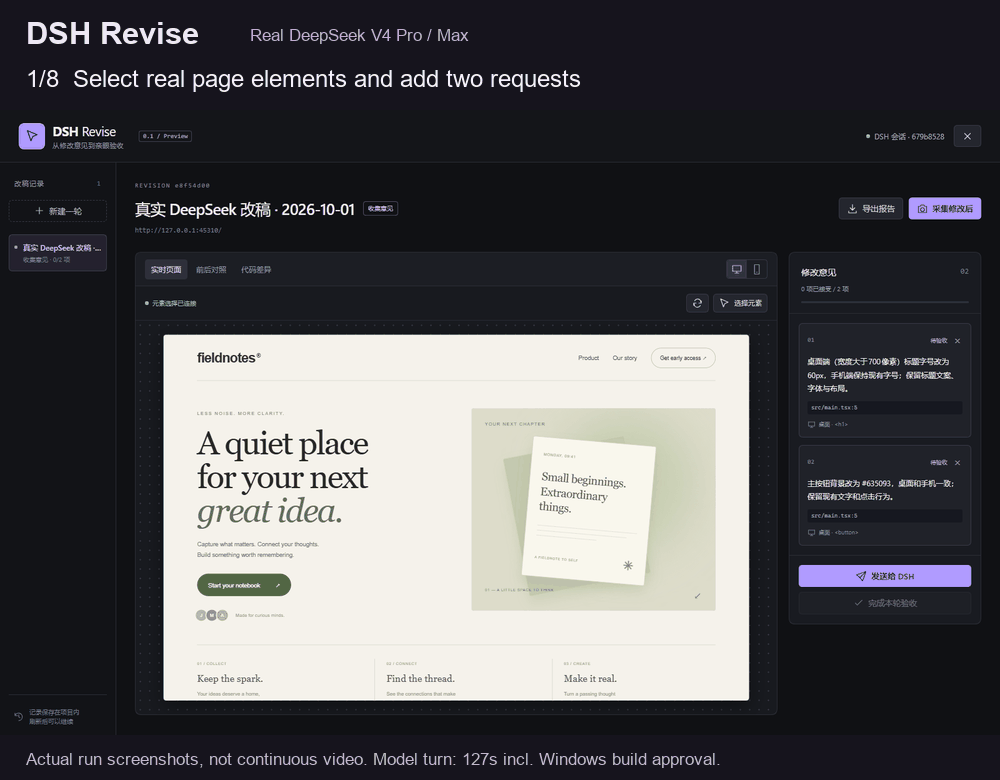This screenshot has height=780, width=1000.
Task: Click the 收集意见 status badge near title
Action: click(x=381, y=209)
